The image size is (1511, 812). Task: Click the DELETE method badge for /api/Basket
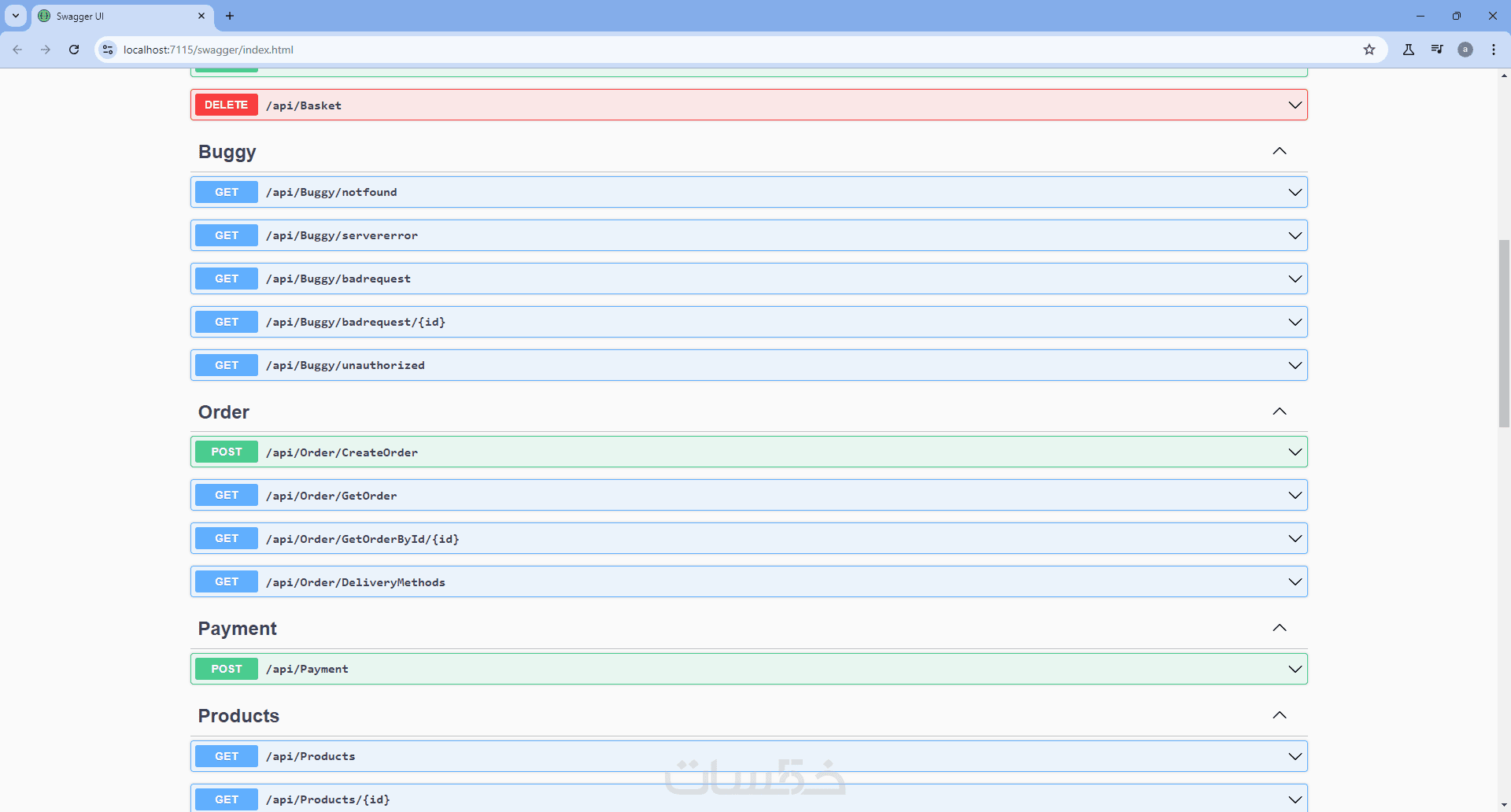[x=227, y=105]
